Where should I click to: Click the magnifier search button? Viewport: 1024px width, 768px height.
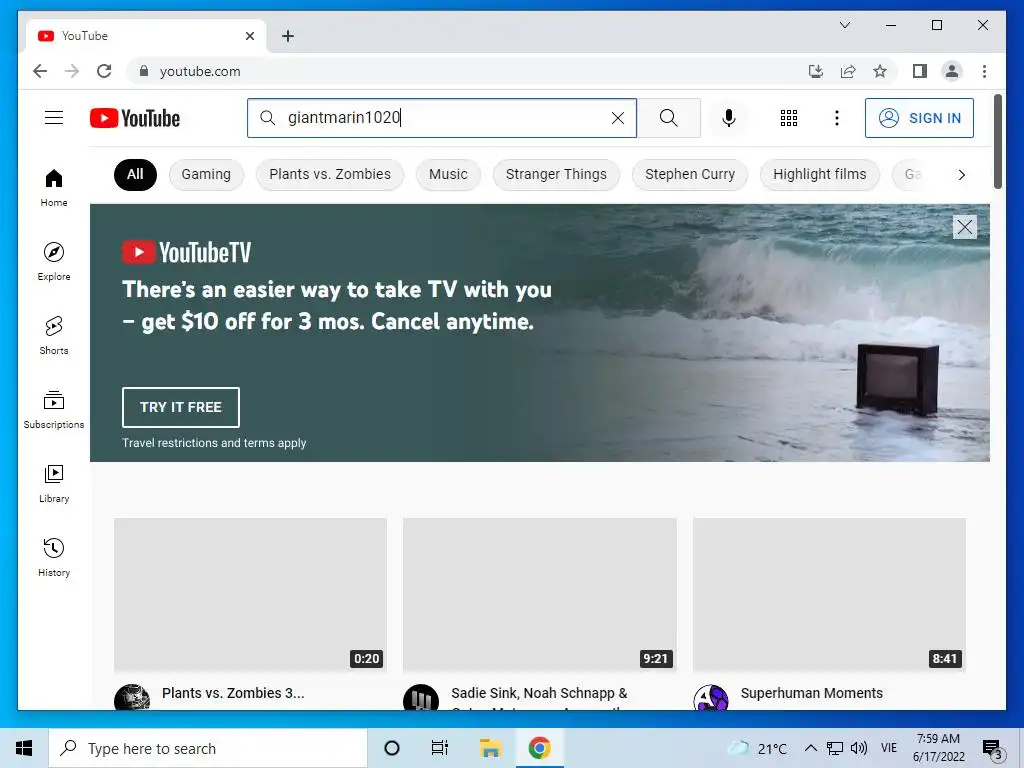coord(668,118)
